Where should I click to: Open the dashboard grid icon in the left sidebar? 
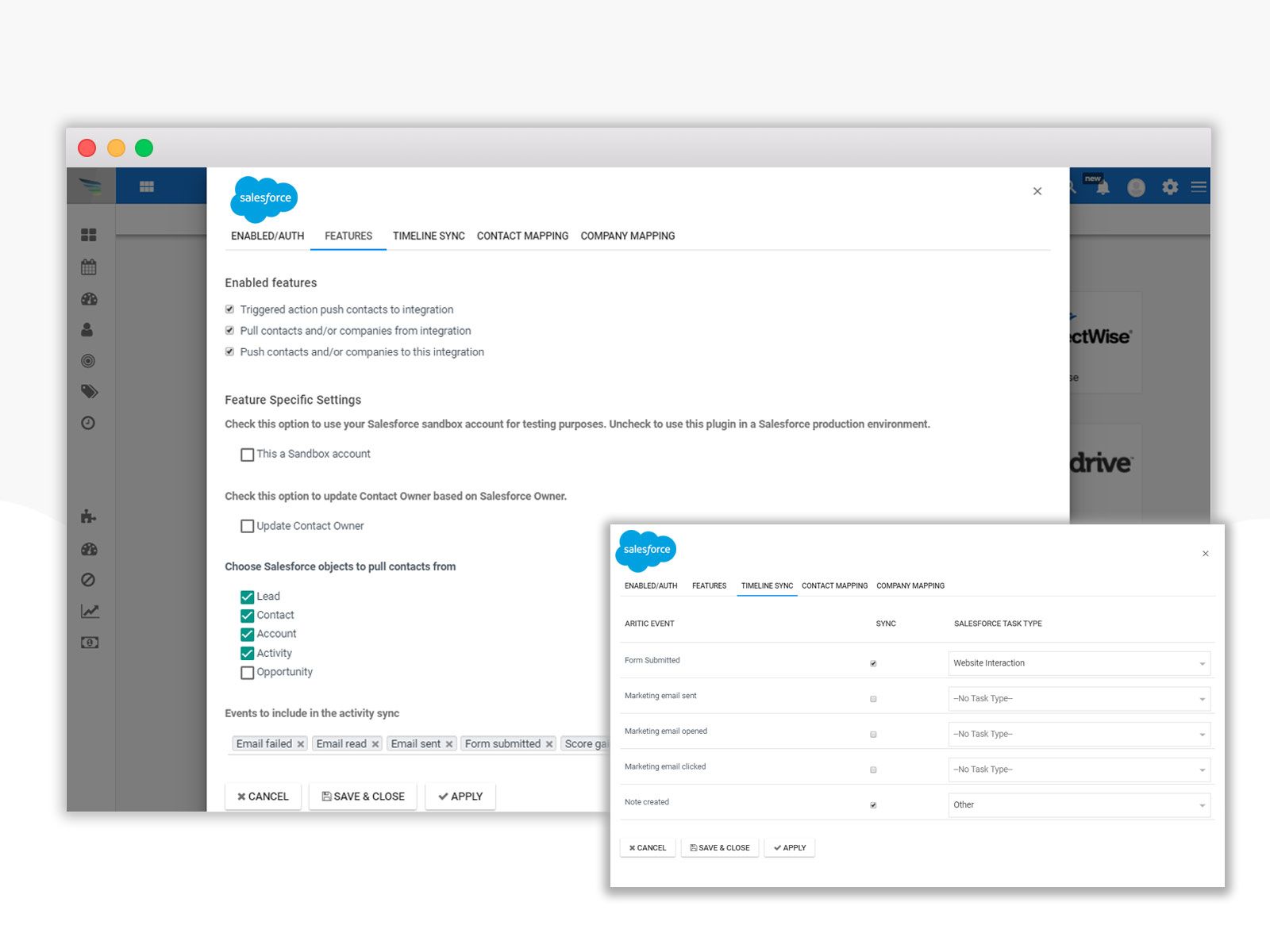tap(89, 235)
